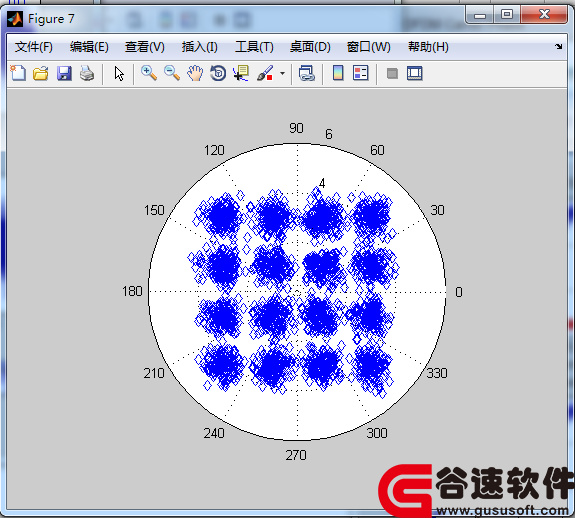Activate the Brush data tool
575x518 pixels.
coord(265,73)
